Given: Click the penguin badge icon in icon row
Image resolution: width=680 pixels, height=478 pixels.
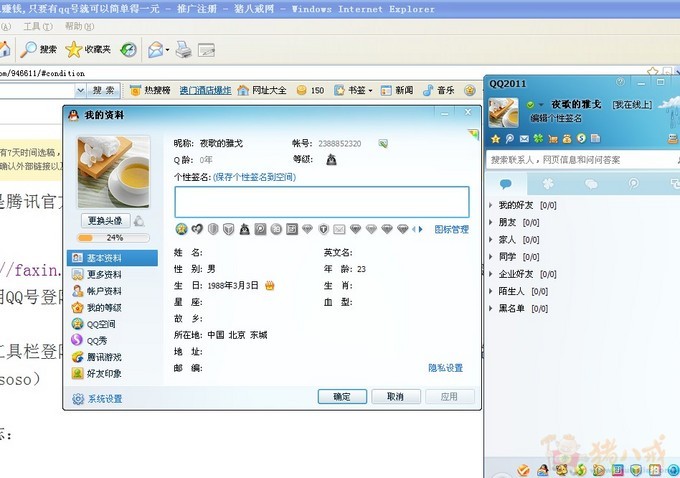Looking at the screenshot, I should (245, 229).
